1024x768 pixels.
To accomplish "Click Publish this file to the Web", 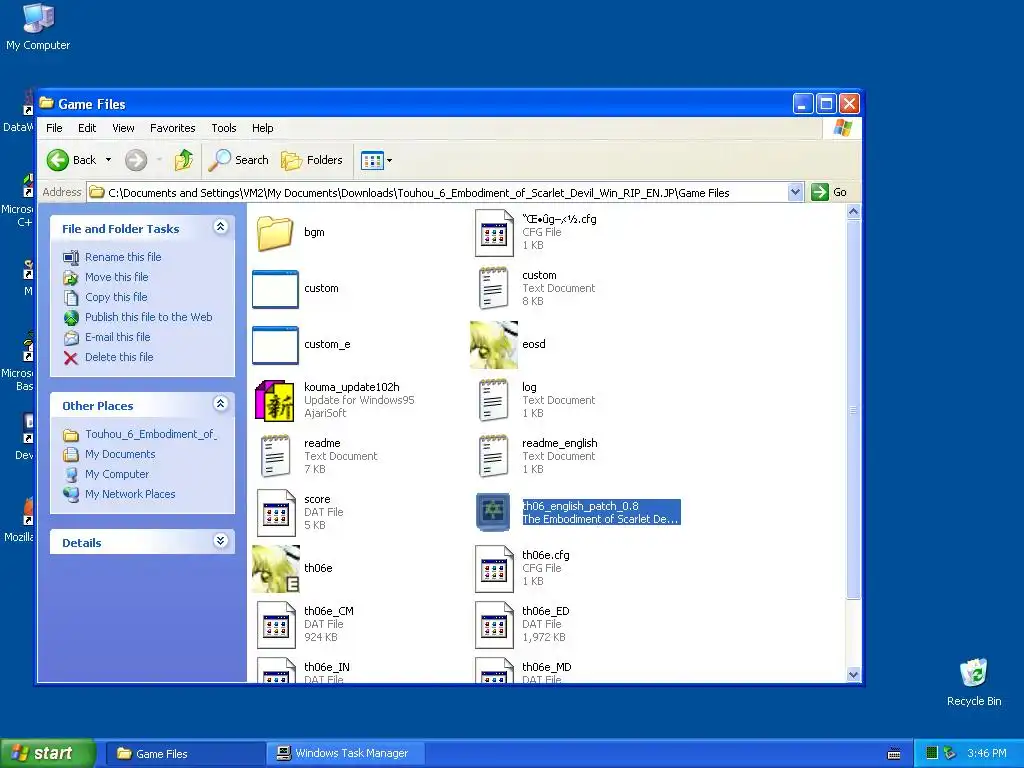I will [x=148, y=317].
